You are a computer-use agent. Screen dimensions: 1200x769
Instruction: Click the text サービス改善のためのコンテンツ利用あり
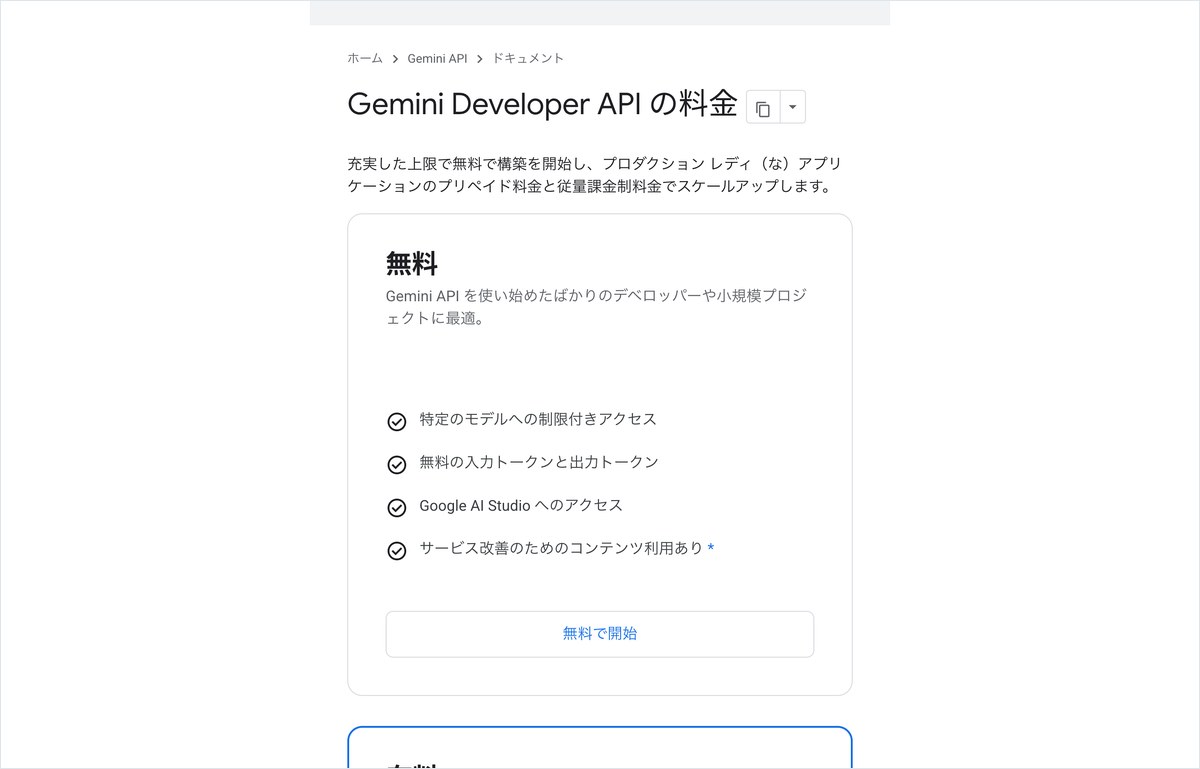tap(561, 548)
